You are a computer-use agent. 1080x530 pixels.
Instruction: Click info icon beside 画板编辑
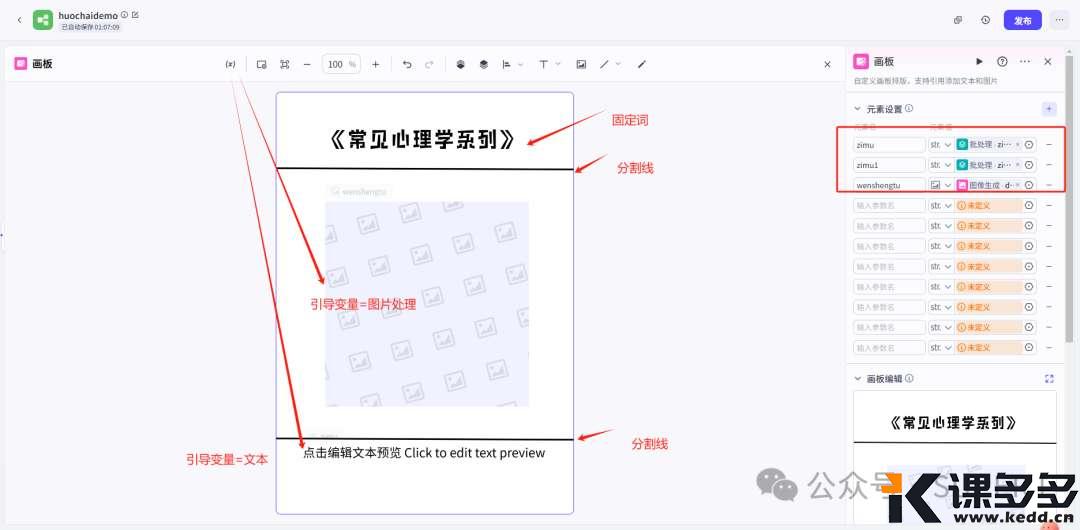(x=909, y=378)
